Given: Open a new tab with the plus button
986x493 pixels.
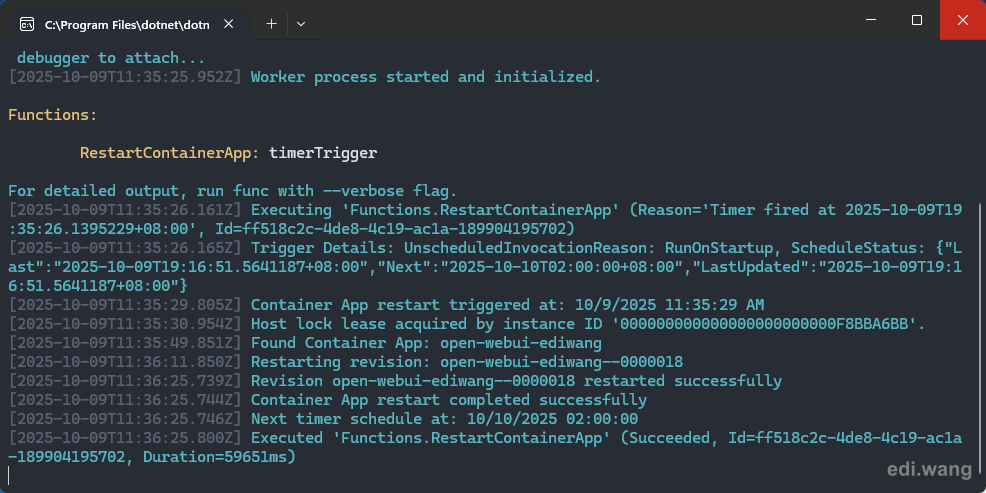Looking at the screenshot, I should (271, 23).
